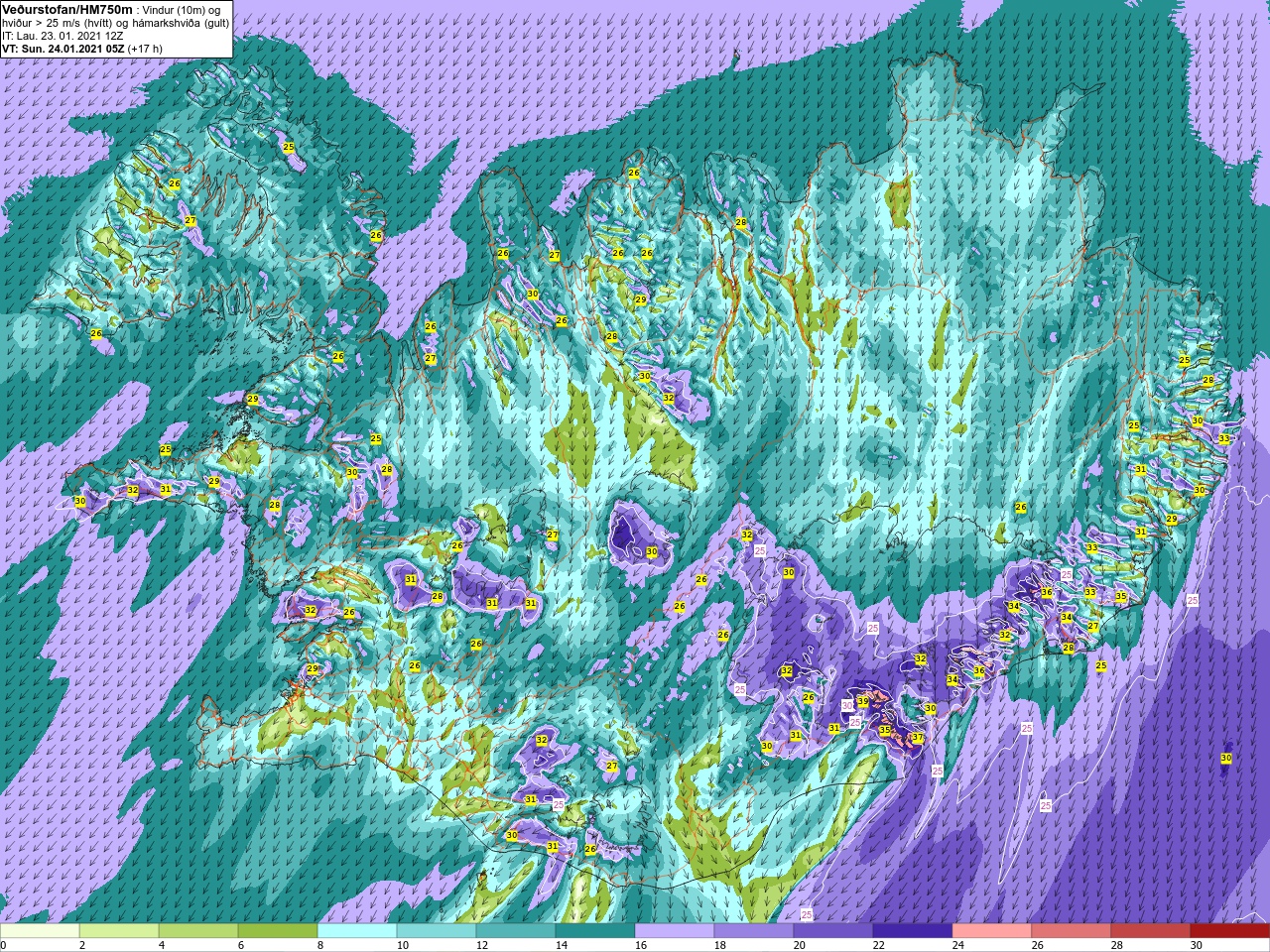
Task: Click the legend tick label "18"
Action: pyautogui.click(x=720, y=945)
